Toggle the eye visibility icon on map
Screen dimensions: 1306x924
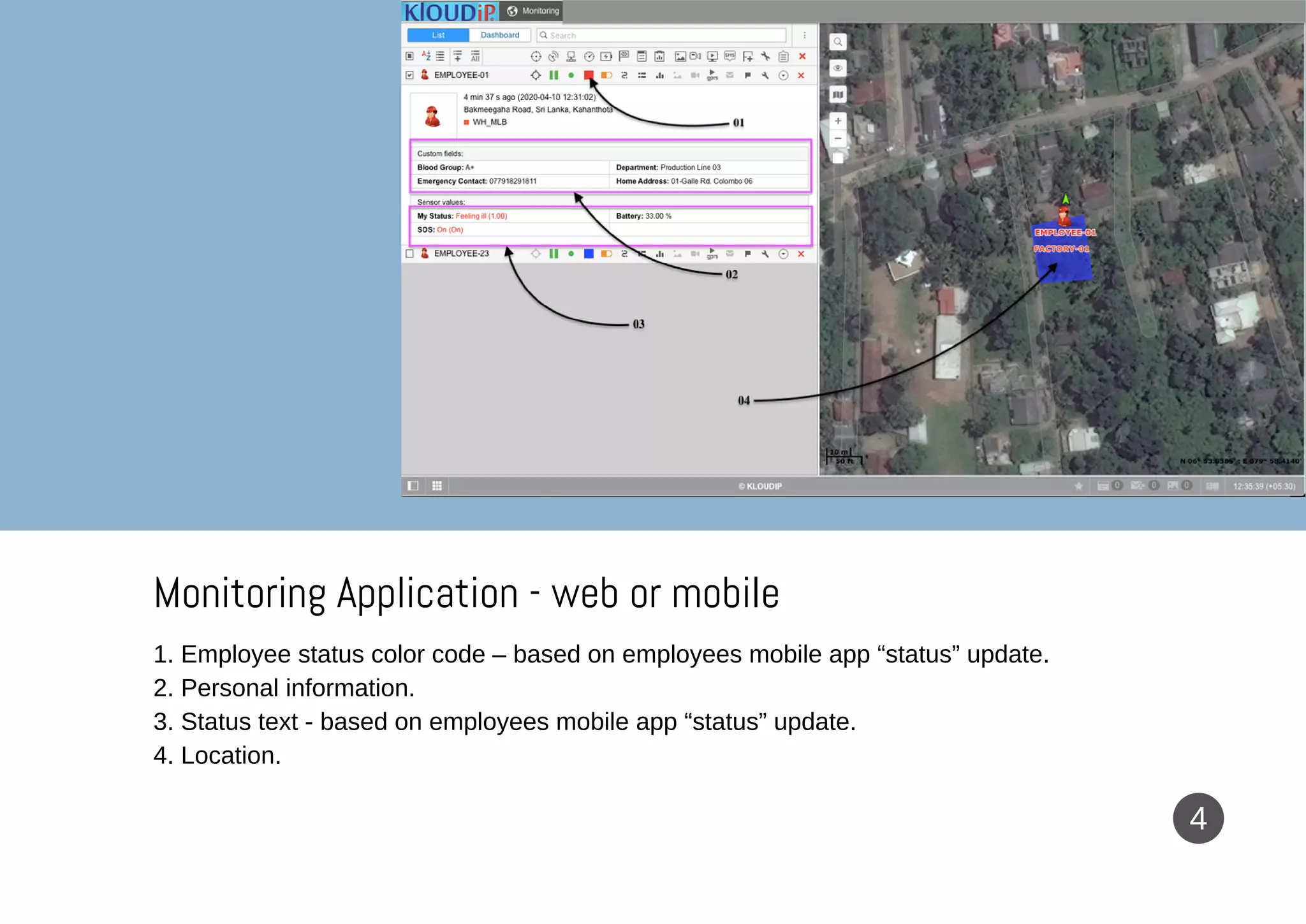838,68
